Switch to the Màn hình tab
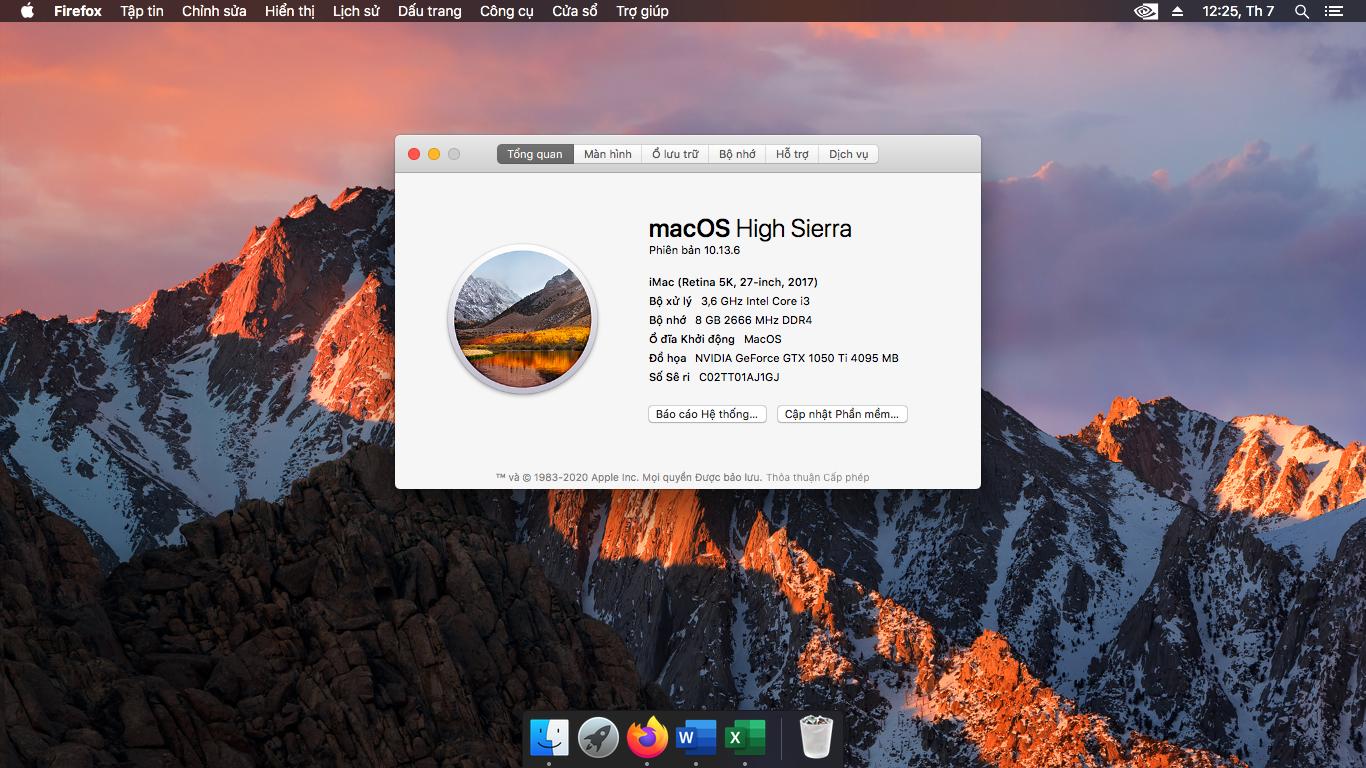The width and height of the screenshot is (1366, 768). tap(608, 154)
